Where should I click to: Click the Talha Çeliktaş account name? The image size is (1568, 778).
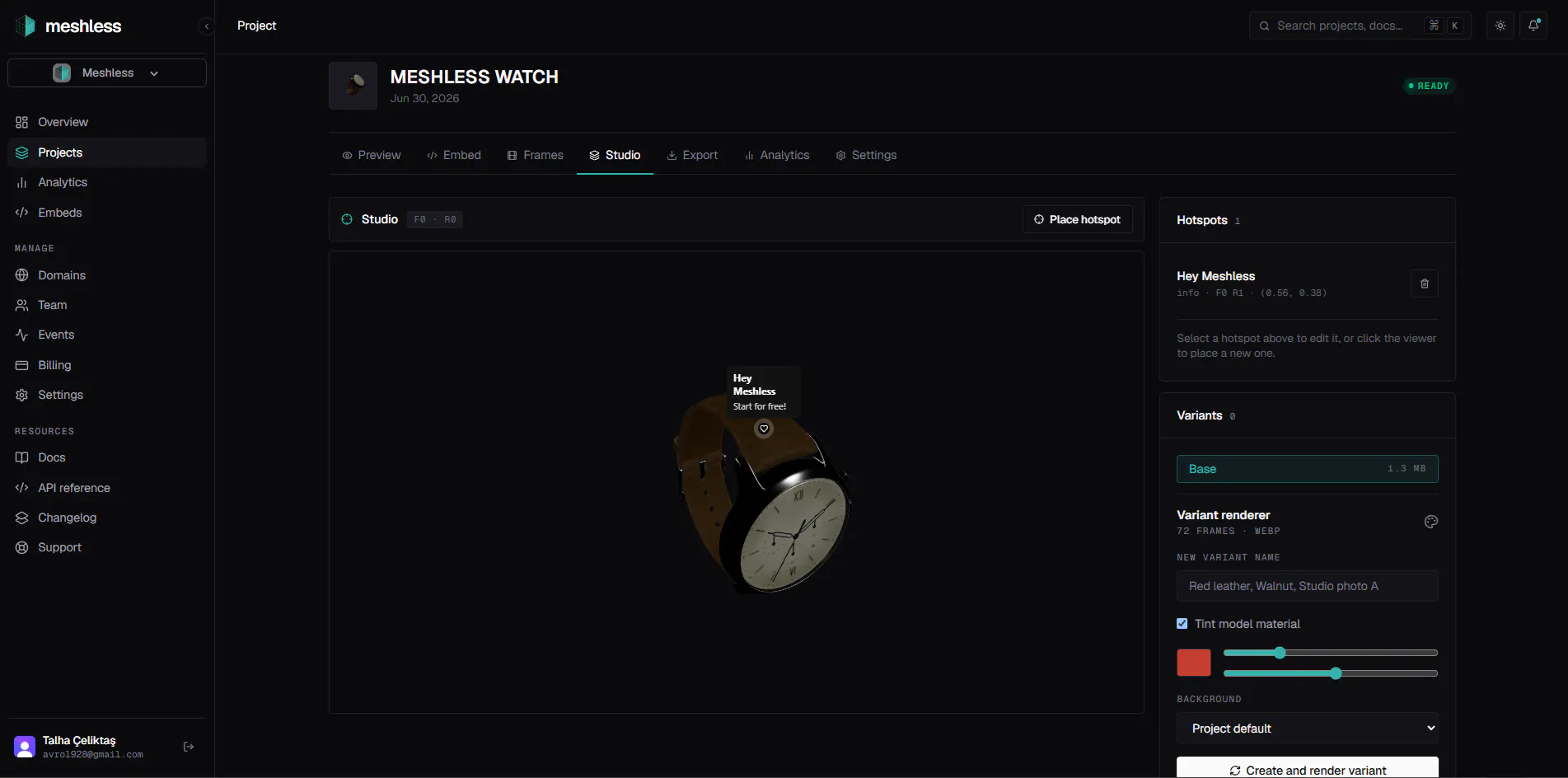point(79,740)
